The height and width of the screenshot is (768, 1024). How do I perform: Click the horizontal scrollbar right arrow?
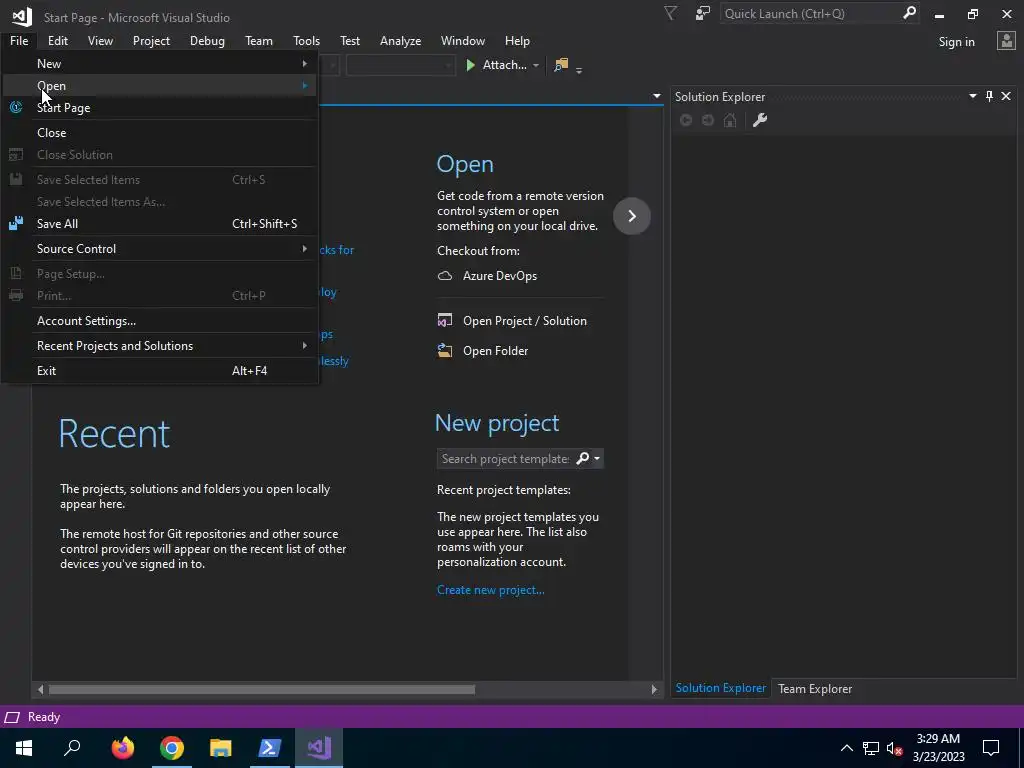coord(654,689)
